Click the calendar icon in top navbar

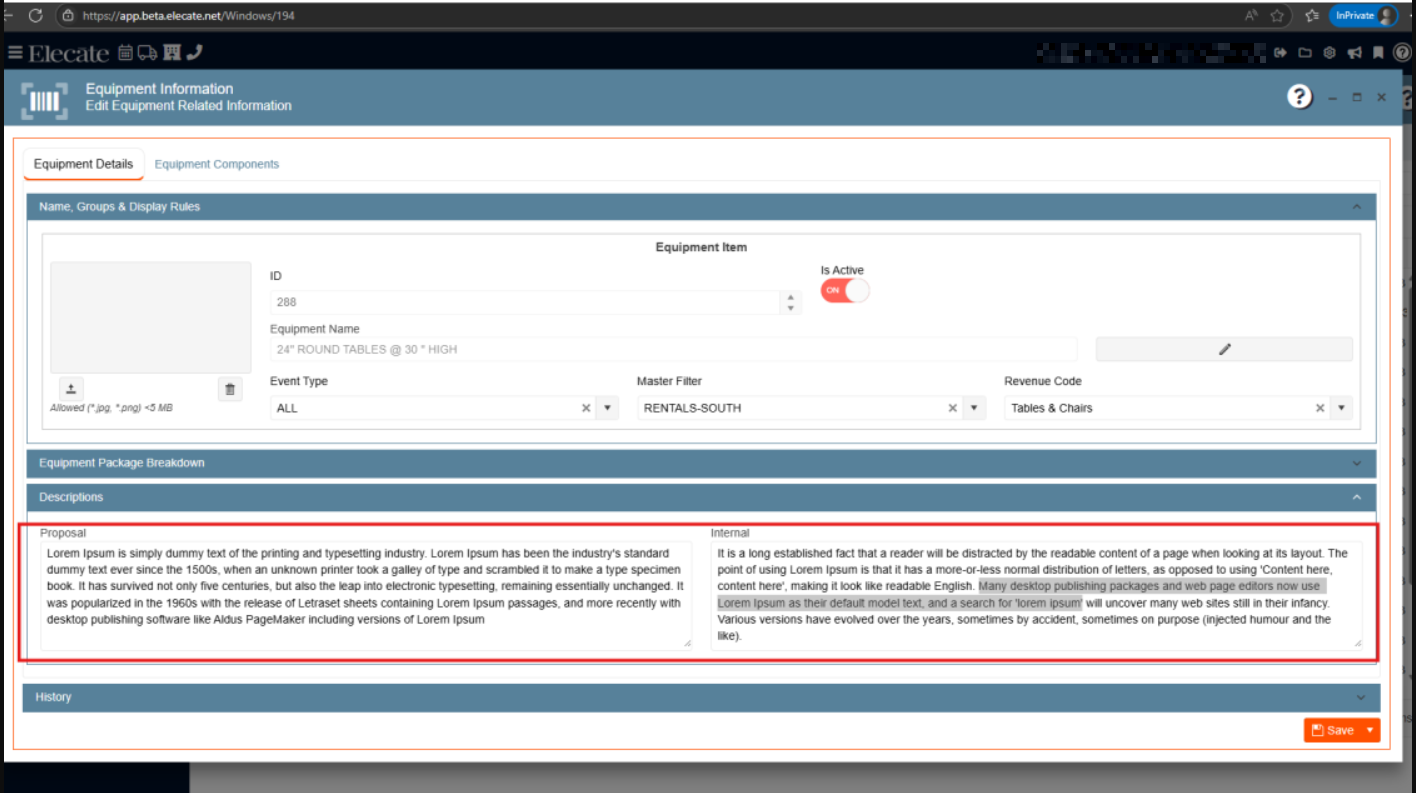(x=126, y=53)
